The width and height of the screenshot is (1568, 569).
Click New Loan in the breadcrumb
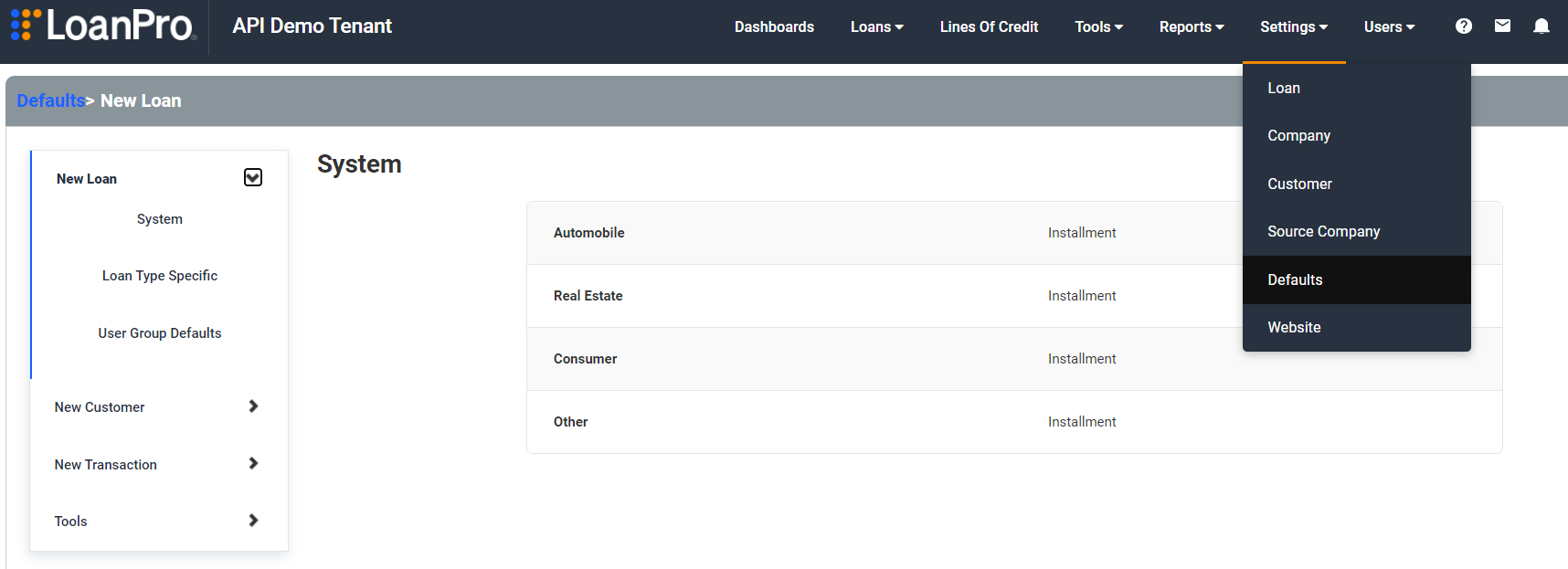(x=141, y=100)
